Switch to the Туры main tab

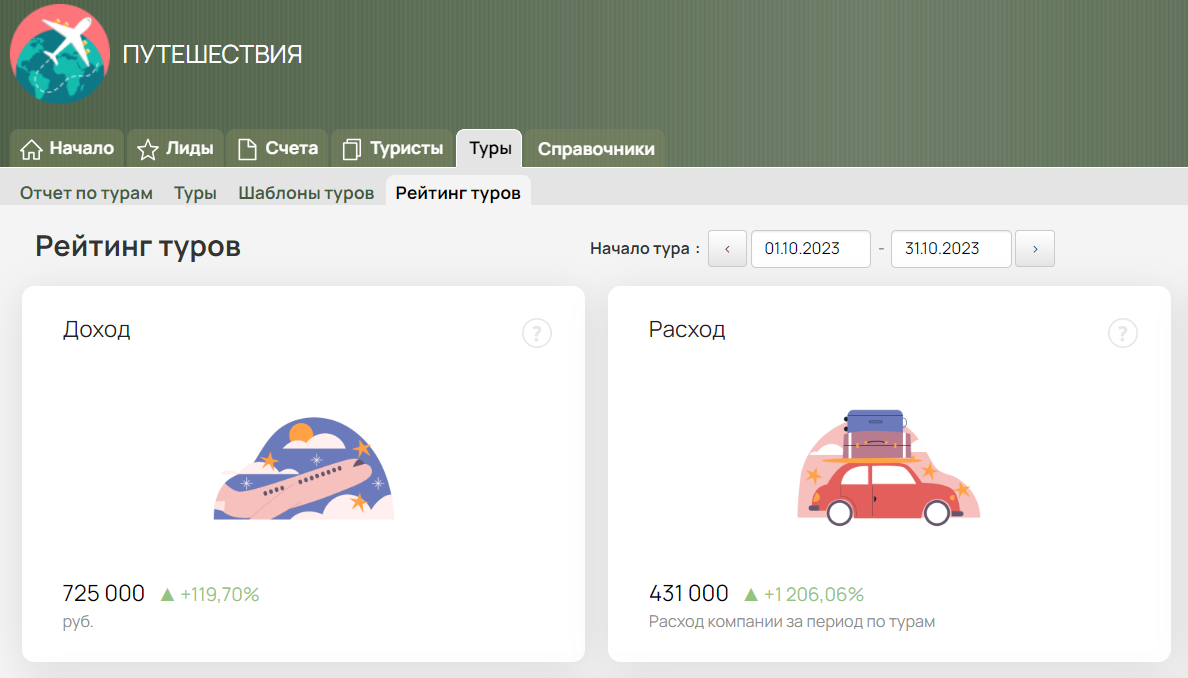point(490,149)
